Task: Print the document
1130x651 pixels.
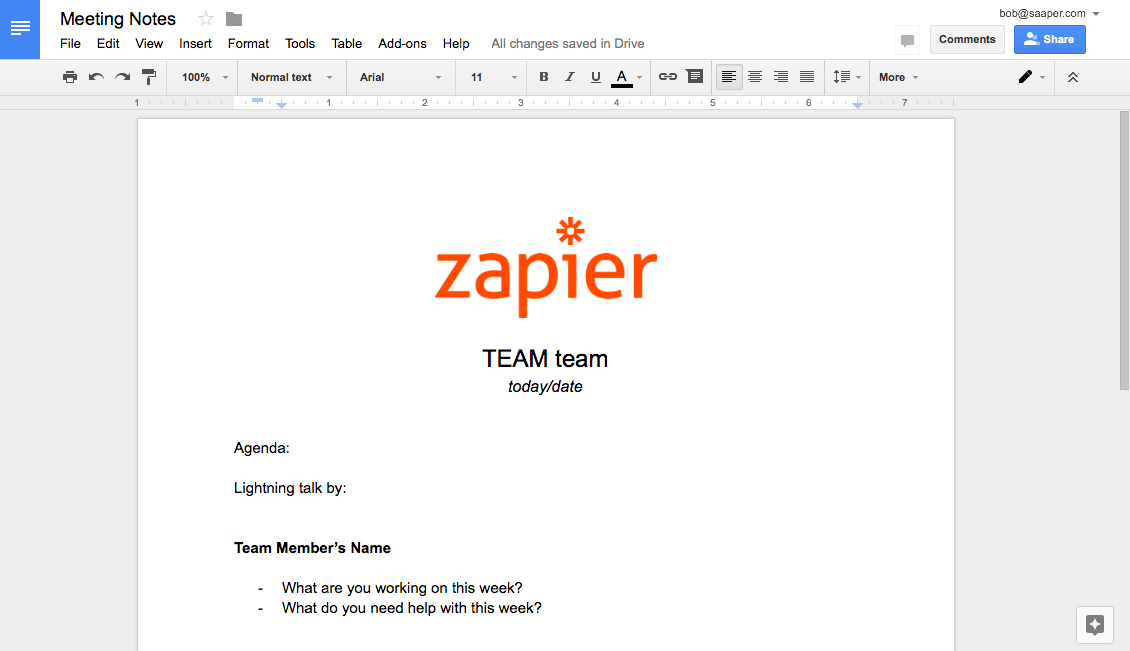Action: tap(70, 77)
